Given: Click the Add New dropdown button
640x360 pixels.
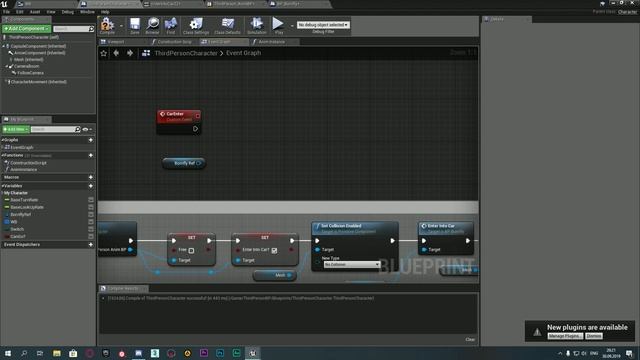Looking at the screenshot, I should pos(16,129).
